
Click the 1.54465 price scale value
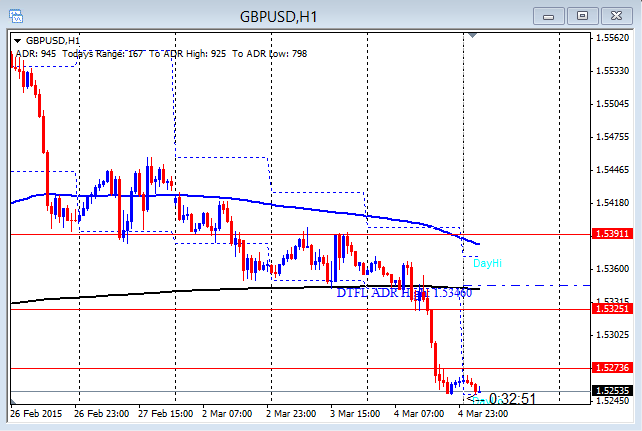click(613, 170)
